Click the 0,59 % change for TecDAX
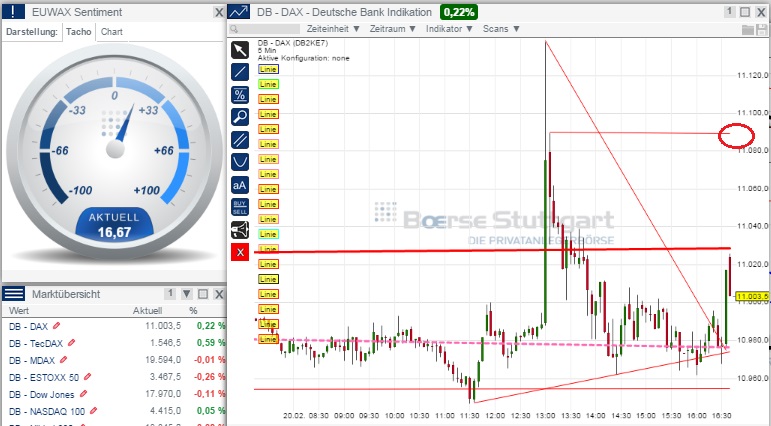Image resolution: width=771 pixels, height=426 pixels. (x=211, y=342)
